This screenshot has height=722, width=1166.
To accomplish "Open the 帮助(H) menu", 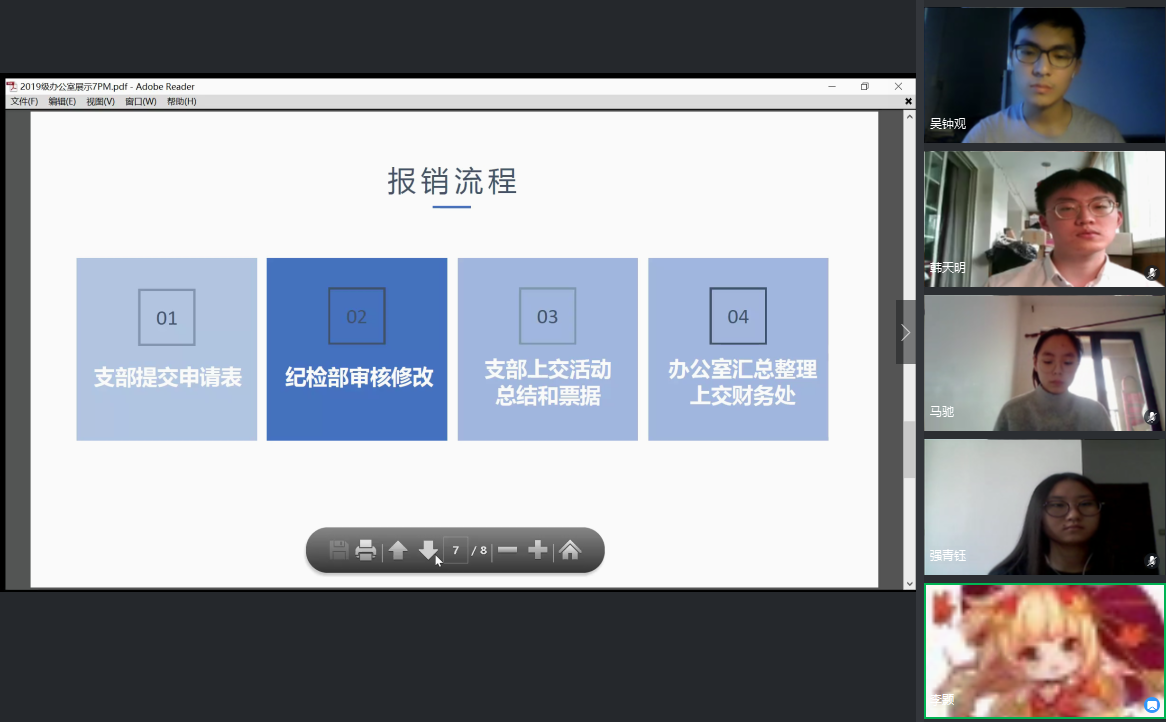I will coord(181,102).
